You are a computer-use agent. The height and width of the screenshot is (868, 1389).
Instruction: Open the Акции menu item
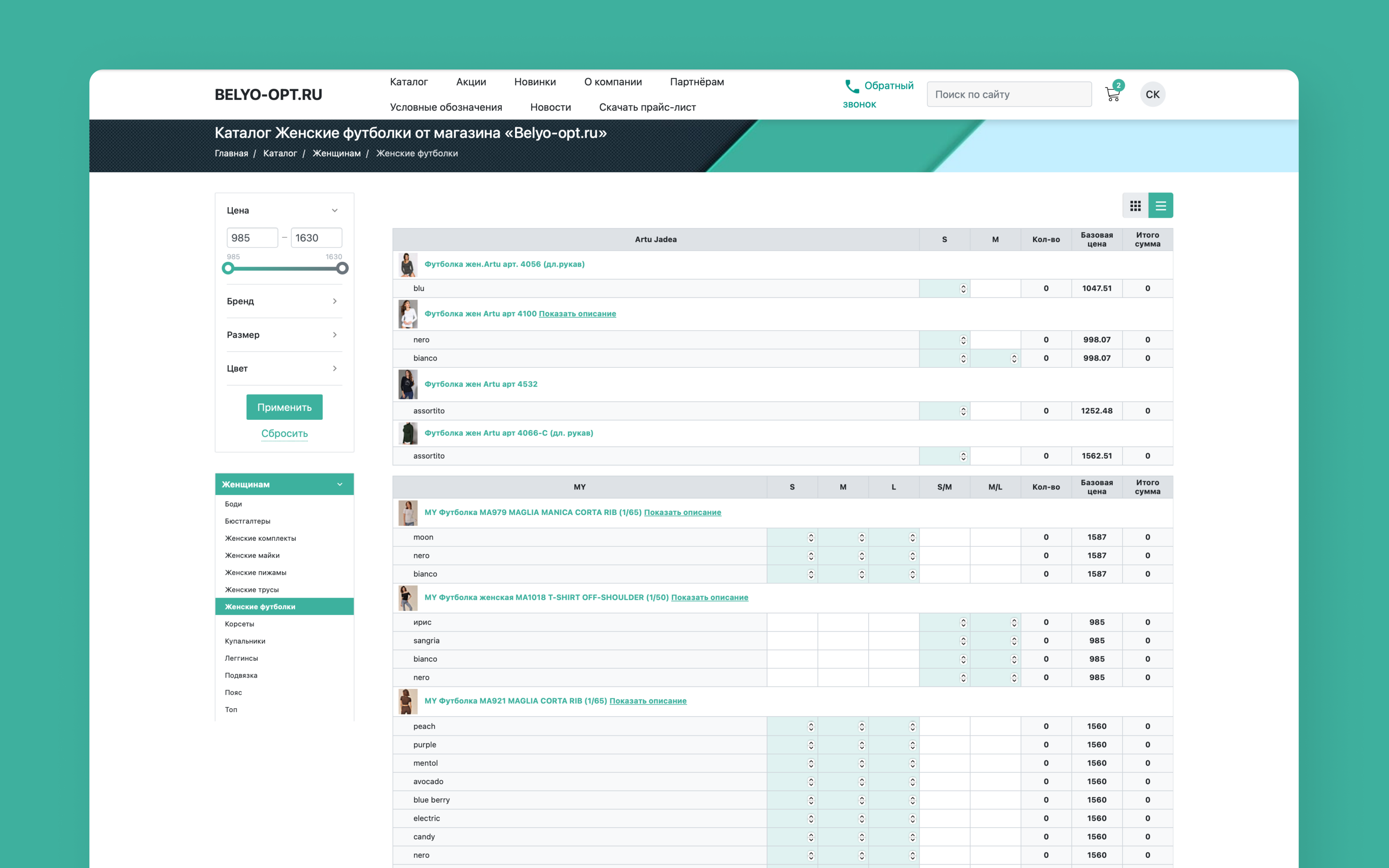coord(471,82)
